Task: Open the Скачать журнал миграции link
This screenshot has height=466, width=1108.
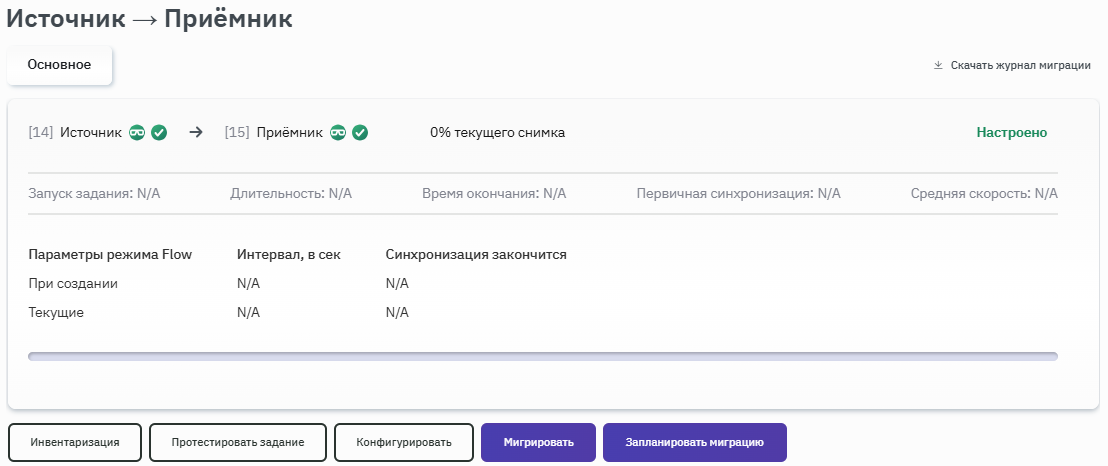Action: (x=1020, y=66)
